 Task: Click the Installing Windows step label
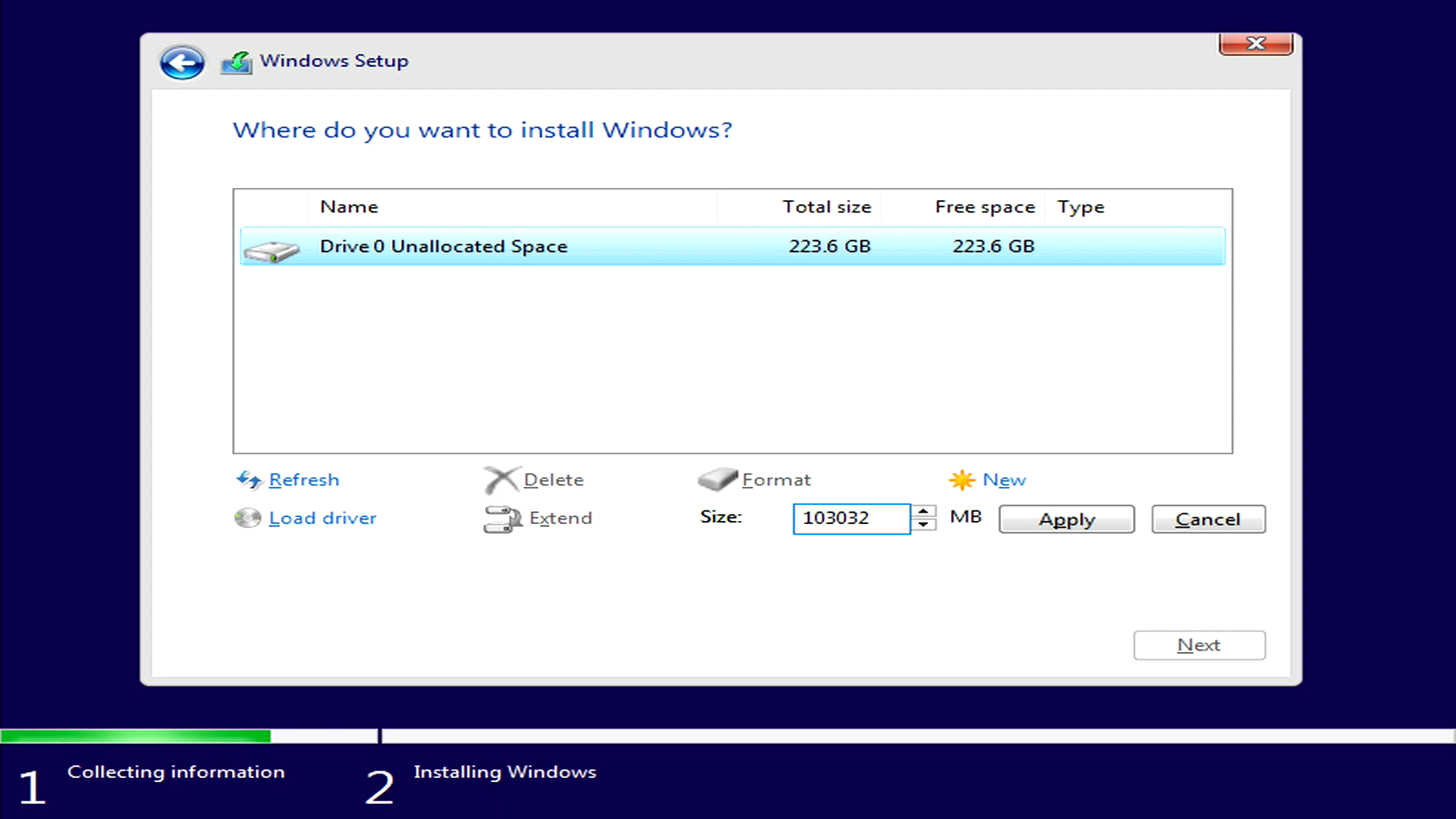tap(505, 772)
